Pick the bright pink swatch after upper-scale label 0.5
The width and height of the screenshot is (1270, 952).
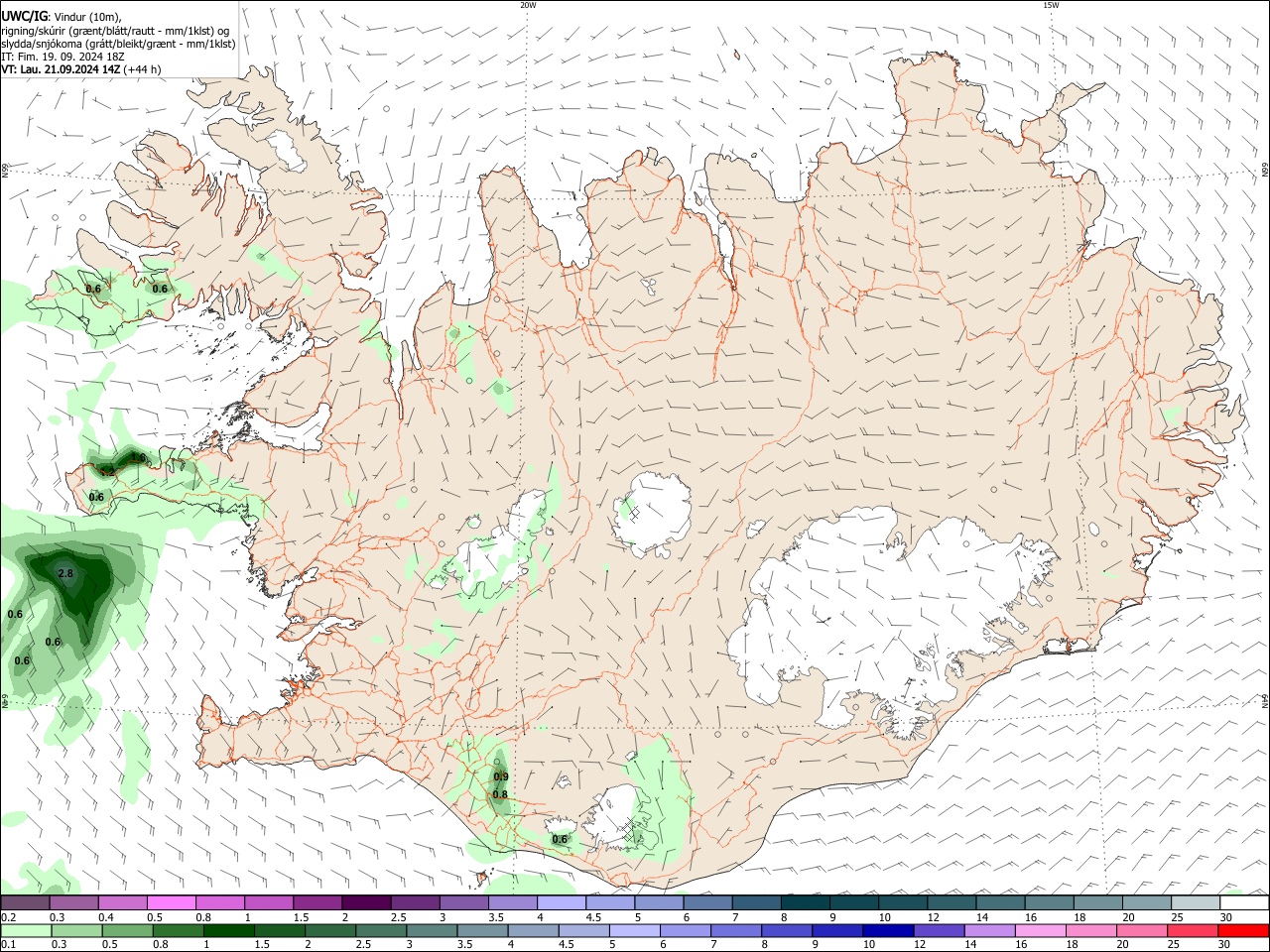point(171,902)
